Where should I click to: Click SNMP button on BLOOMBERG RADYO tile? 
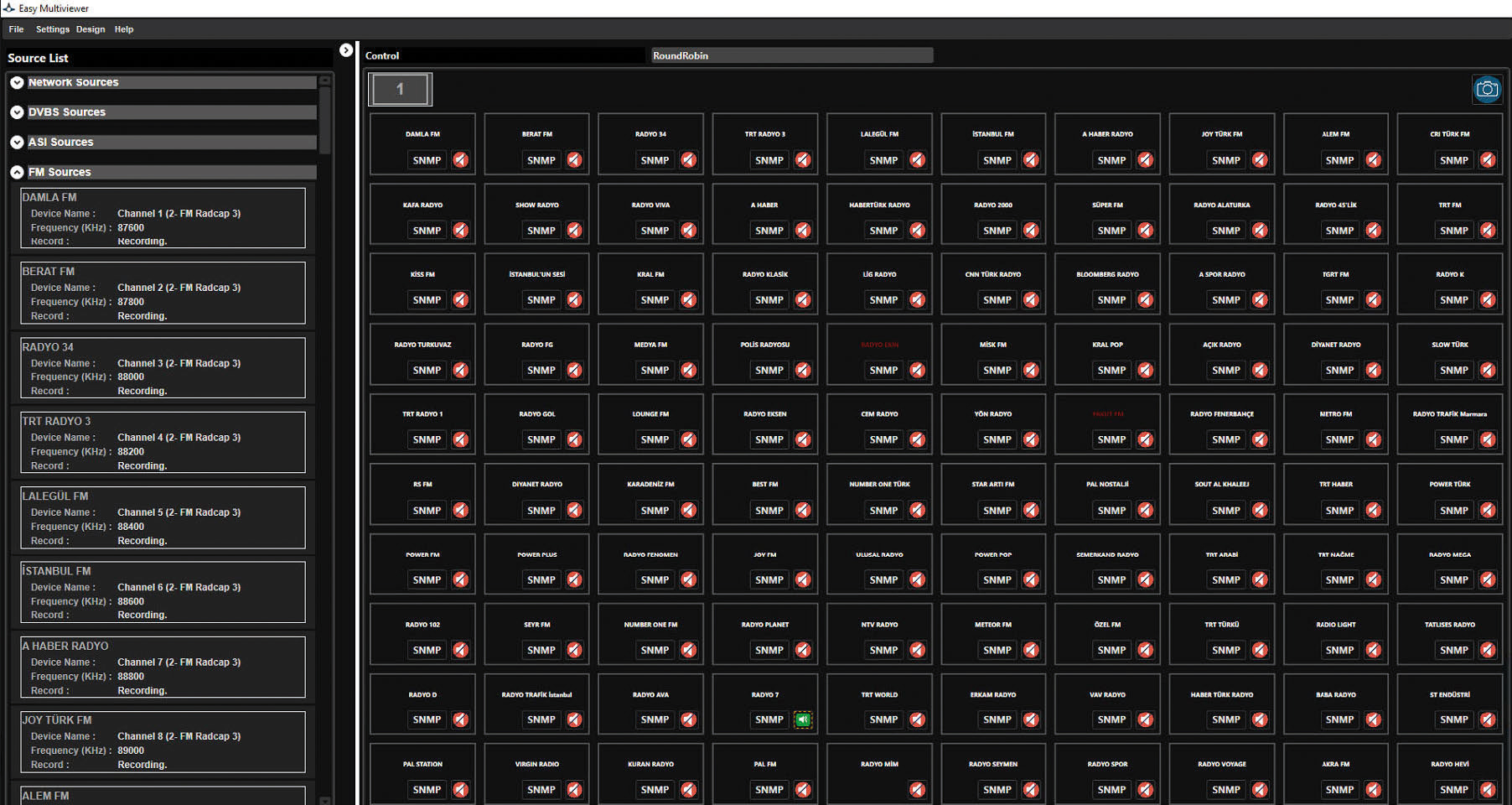1112,299
